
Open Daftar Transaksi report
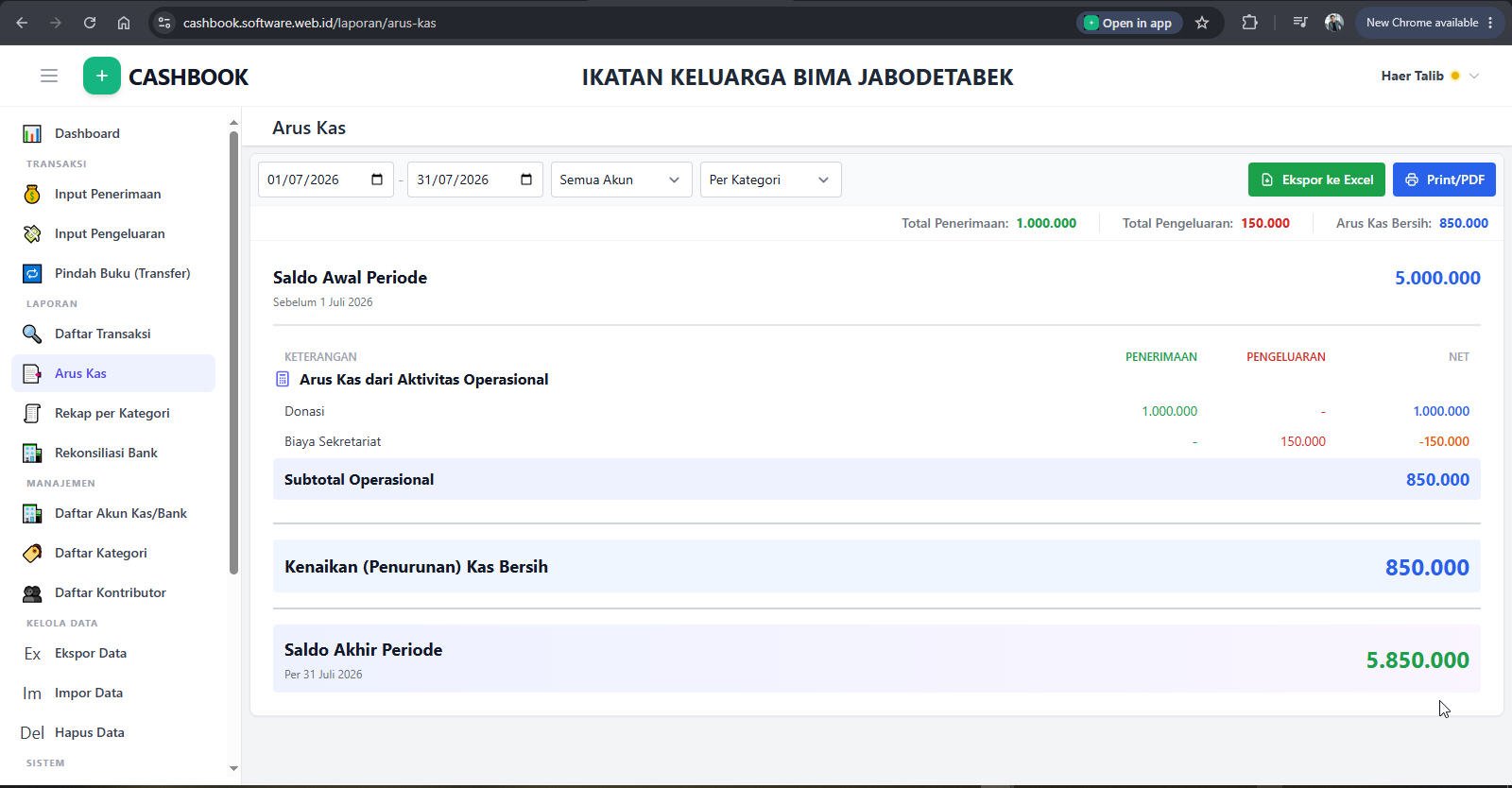(x=113, y=334)
